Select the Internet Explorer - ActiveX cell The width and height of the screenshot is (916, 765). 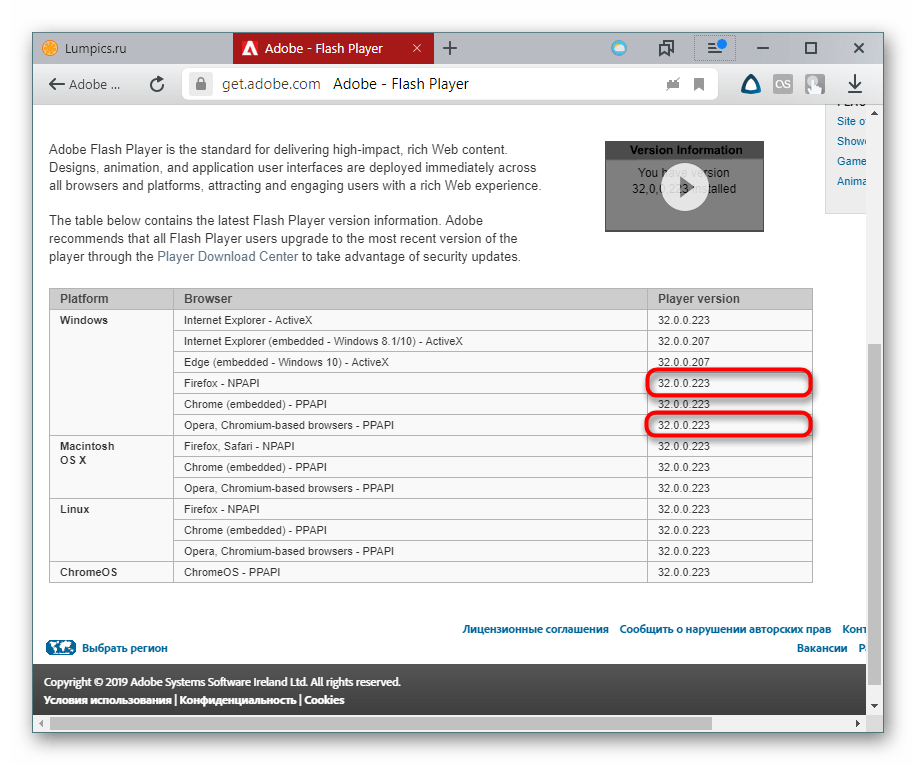[411, 321]
